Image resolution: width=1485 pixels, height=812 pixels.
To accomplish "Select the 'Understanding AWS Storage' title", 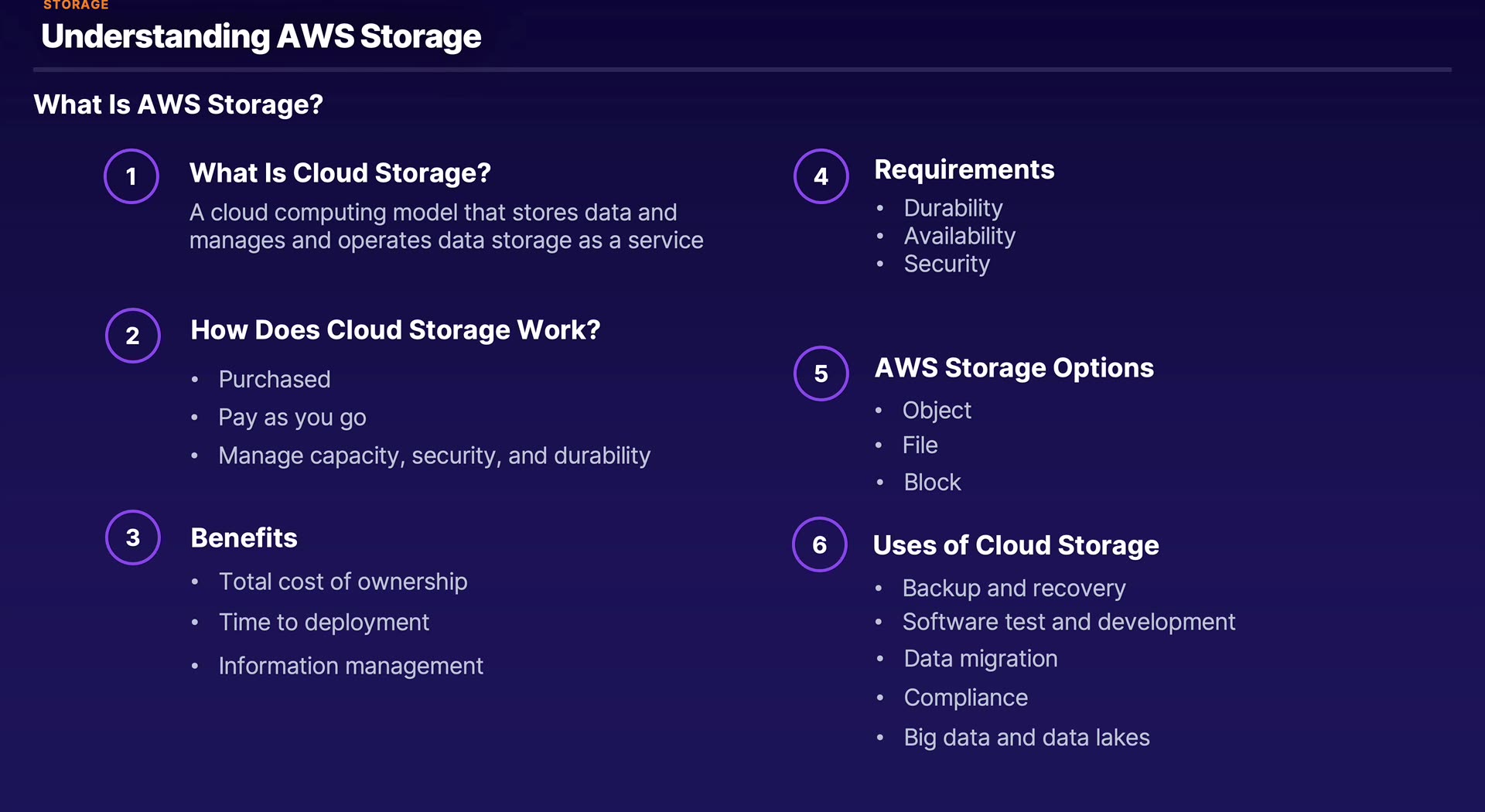I will (261, 36).
